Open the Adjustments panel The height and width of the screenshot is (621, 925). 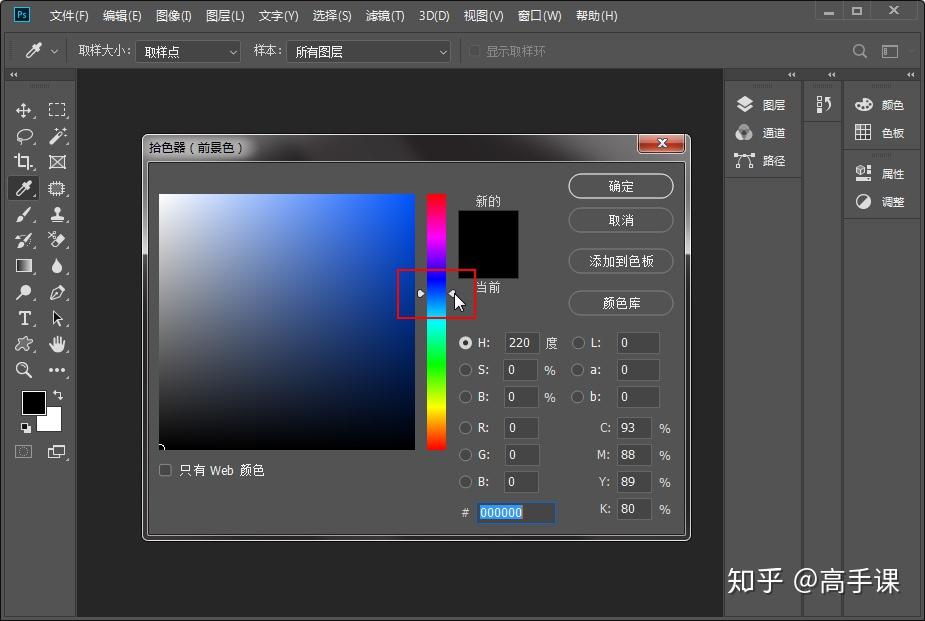[x=880, y=202]
